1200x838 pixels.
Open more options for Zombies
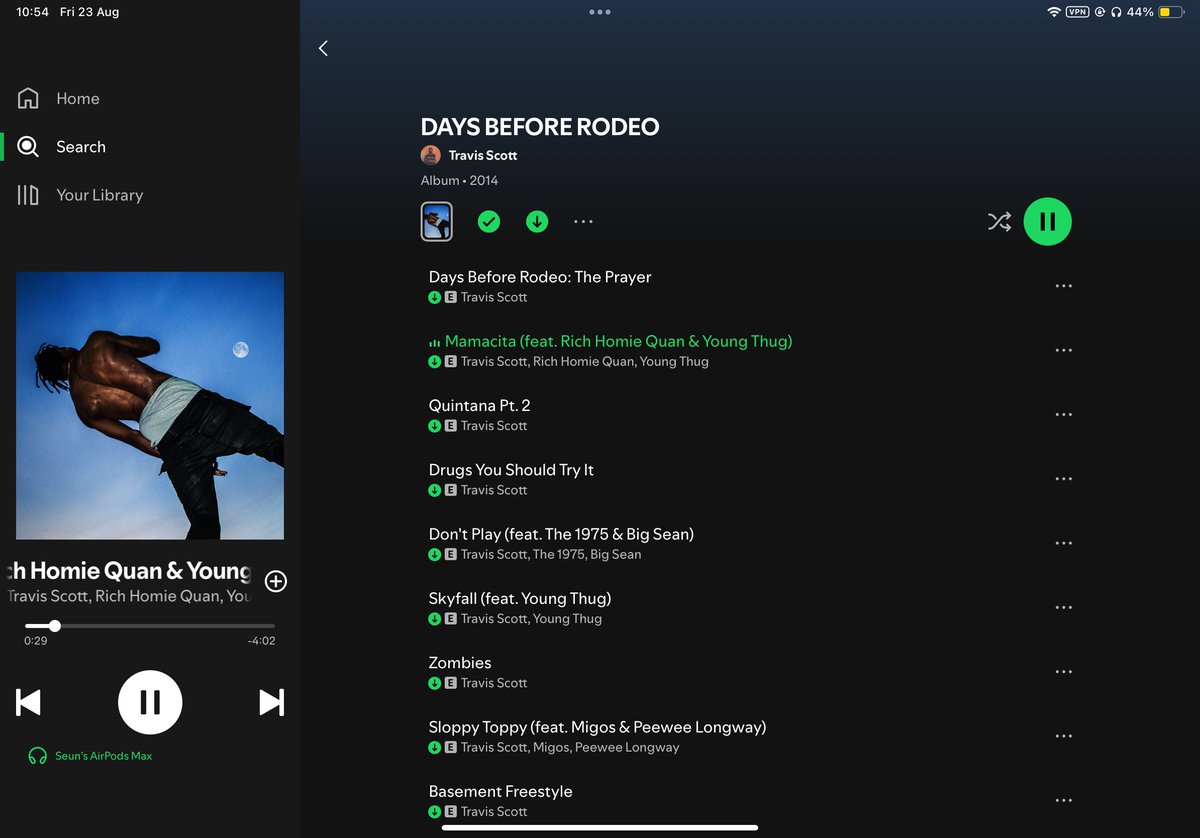[1063, 672]
